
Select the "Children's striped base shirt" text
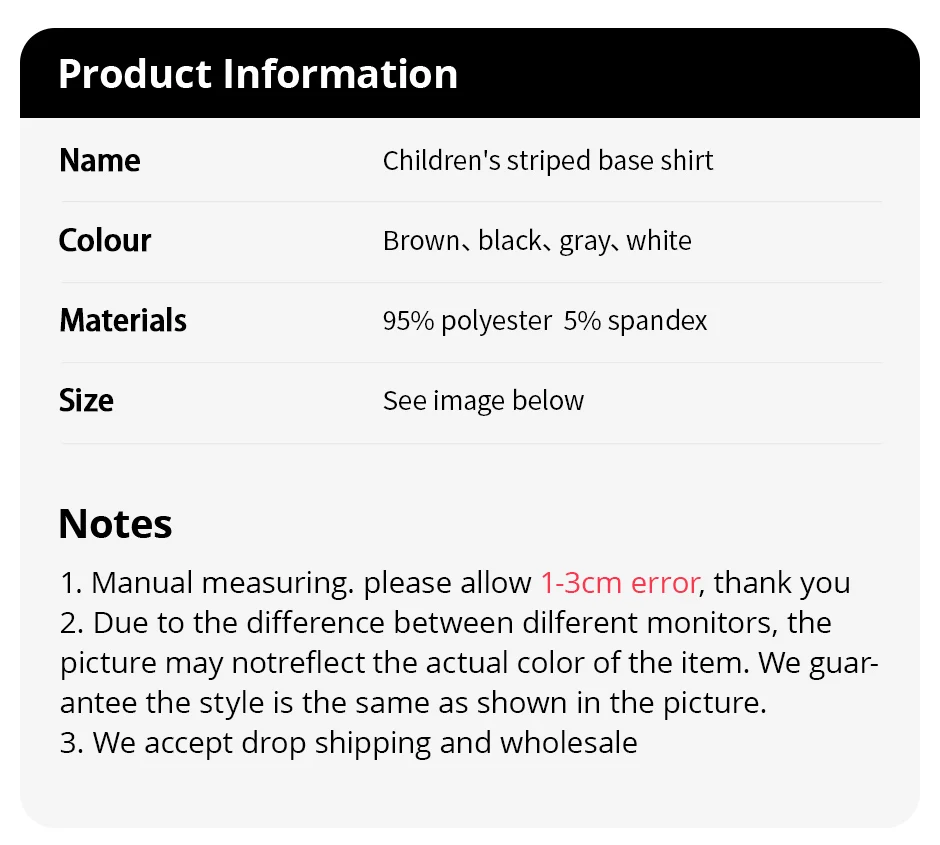tap(548, 161)
